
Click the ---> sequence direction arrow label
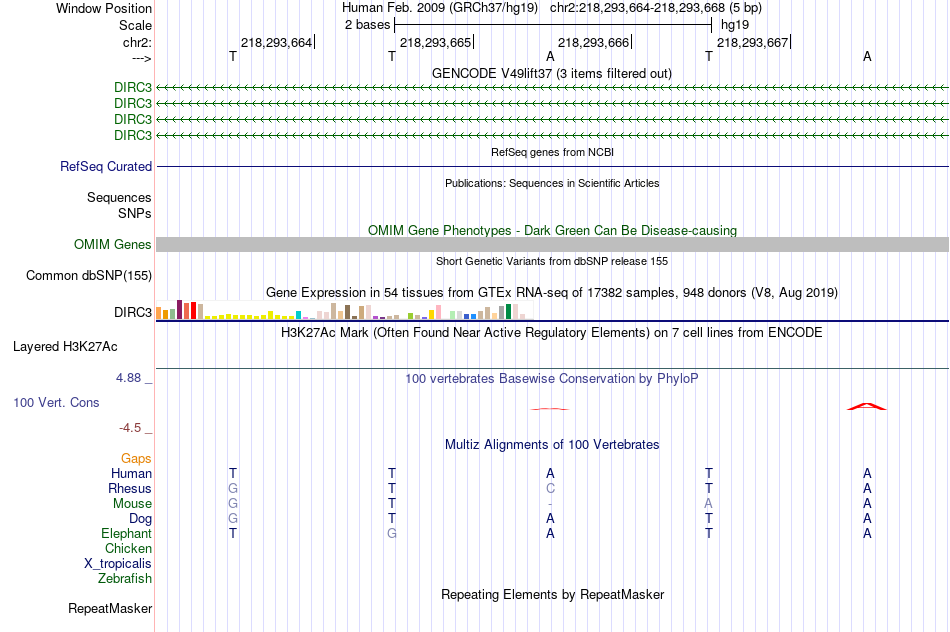click(x=141, y=59)
